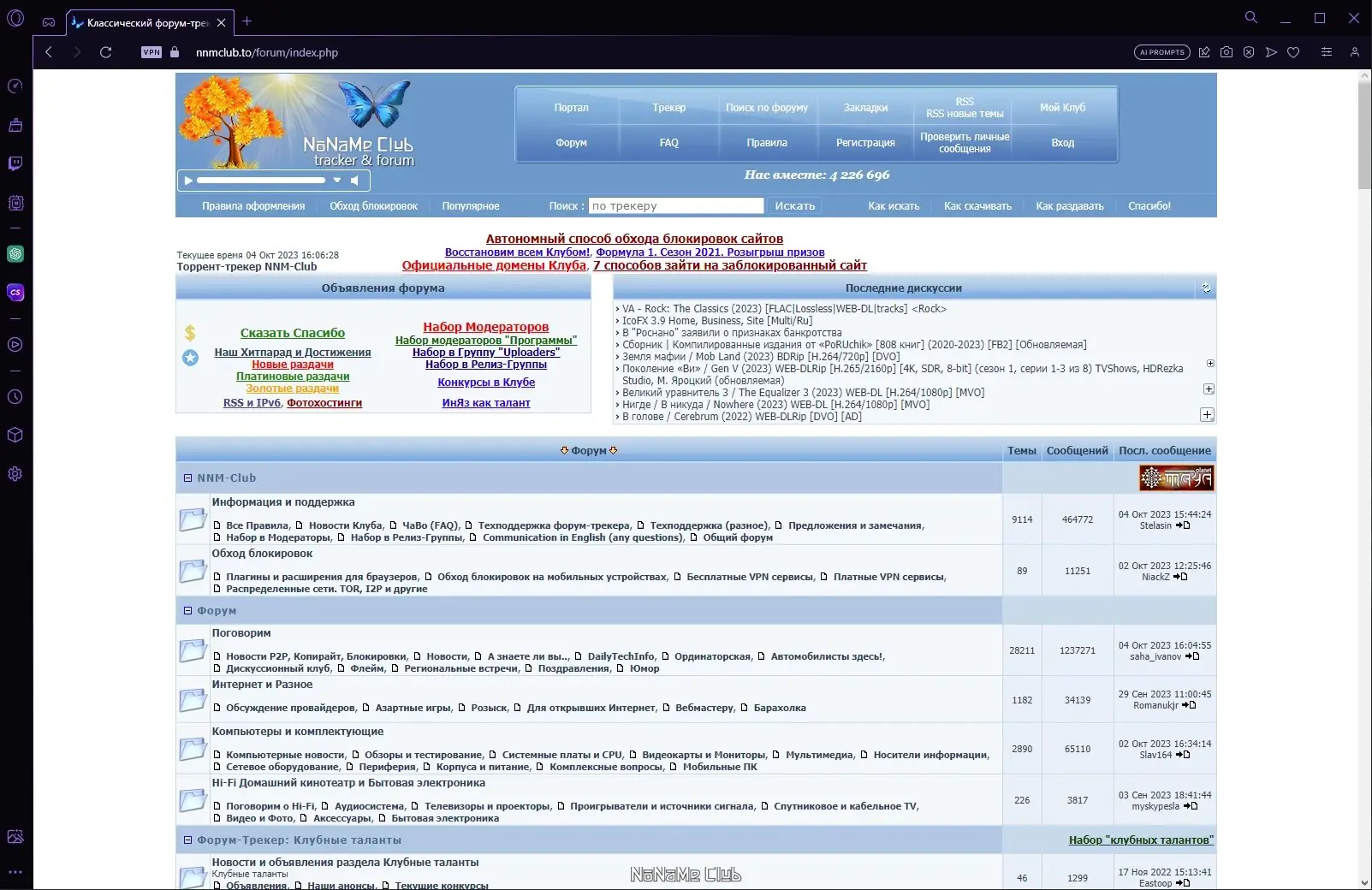Open the browser tab search magnifier

(x=1251, y=17)
